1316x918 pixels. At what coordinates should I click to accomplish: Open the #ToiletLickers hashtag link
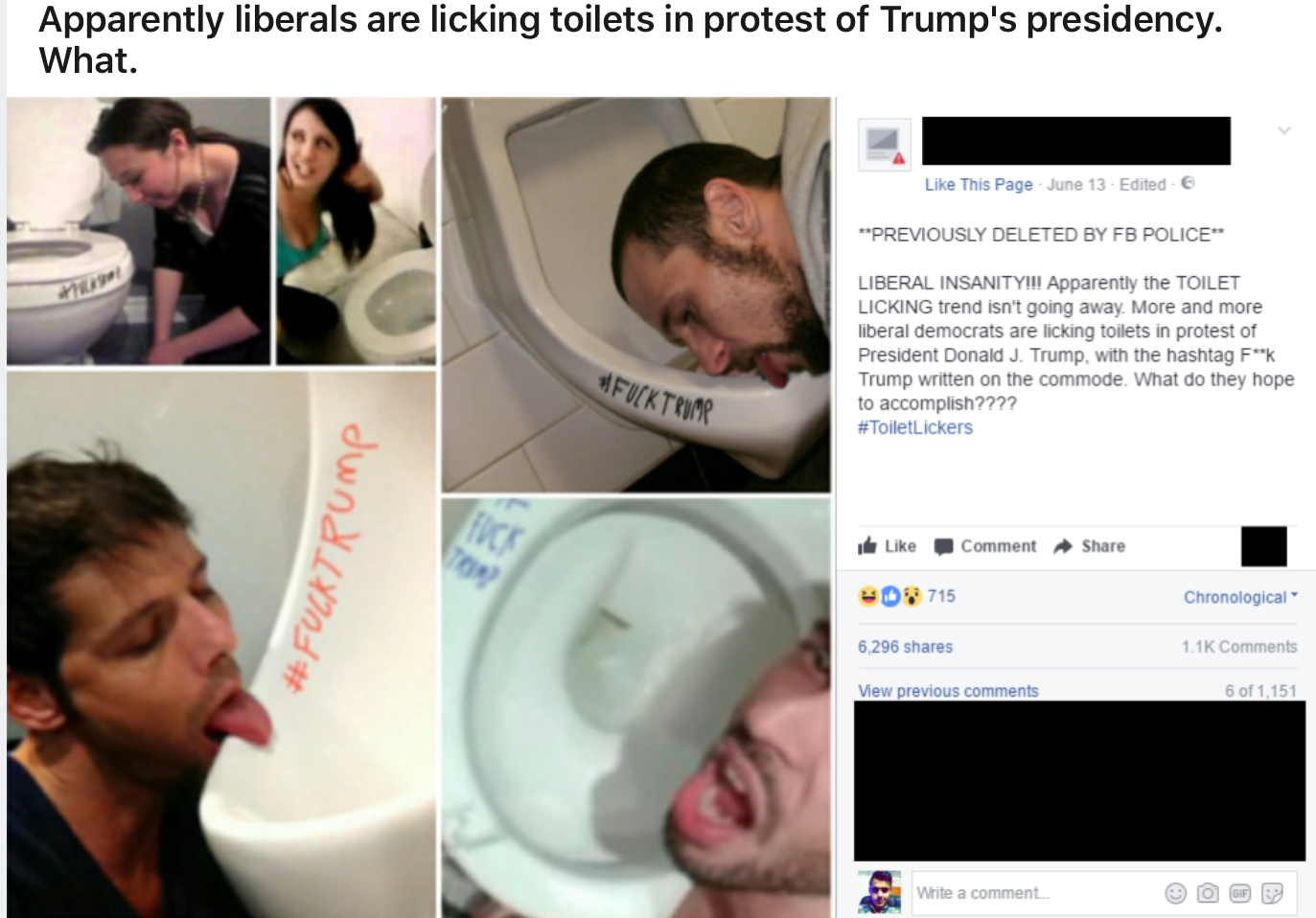coord(915,427)
